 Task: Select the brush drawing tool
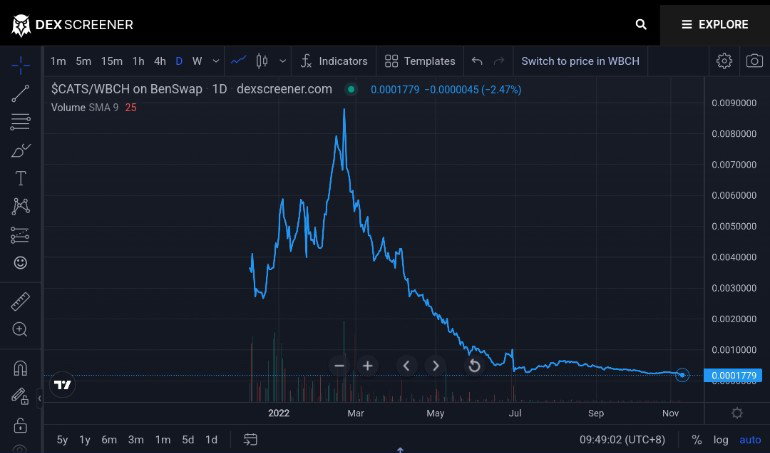tap(20, 150)
